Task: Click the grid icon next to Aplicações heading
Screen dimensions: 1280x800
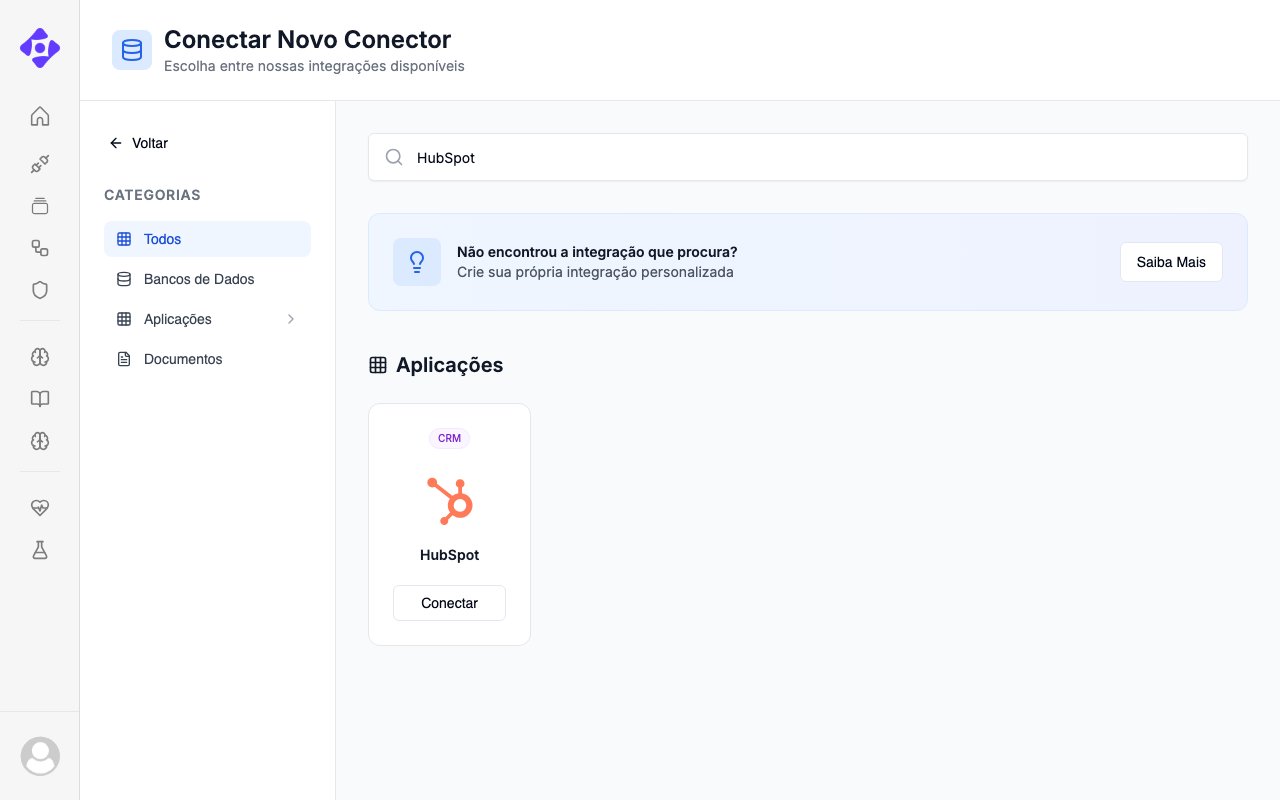Action: point(378,365)
